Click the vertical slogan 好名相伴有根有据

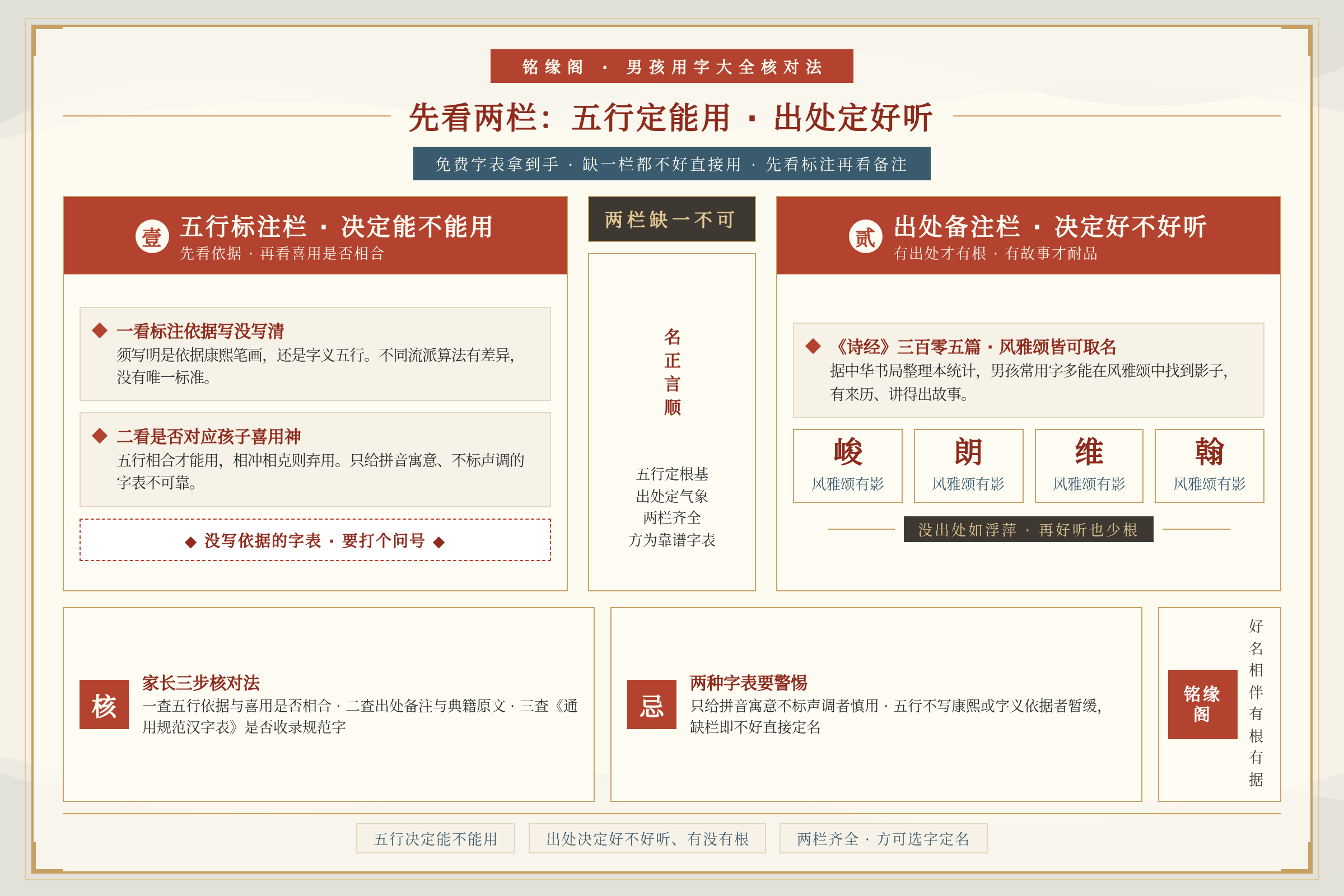coord(1256,703)
